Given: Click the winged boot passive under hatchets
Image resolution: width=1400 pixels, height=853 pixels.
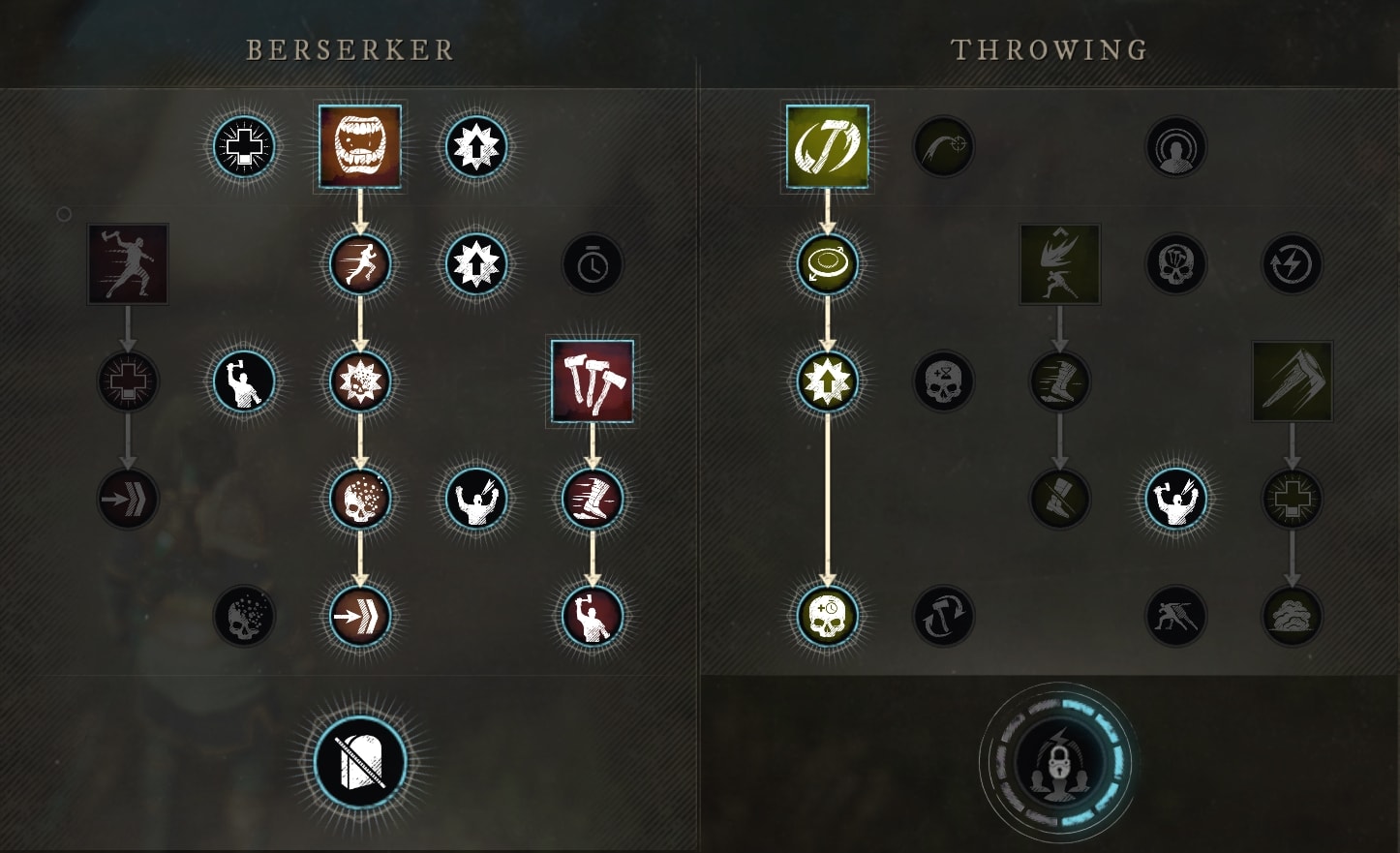Looking at the screenshot, I should 593,499.
